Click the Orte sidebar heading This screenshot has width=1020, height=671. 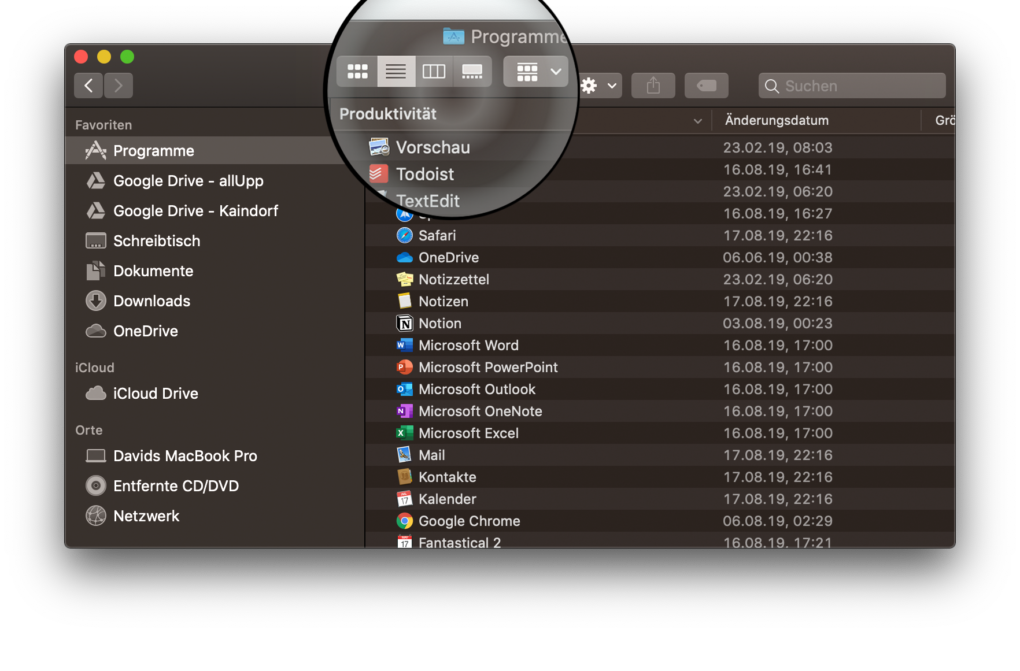click(88, 430)
